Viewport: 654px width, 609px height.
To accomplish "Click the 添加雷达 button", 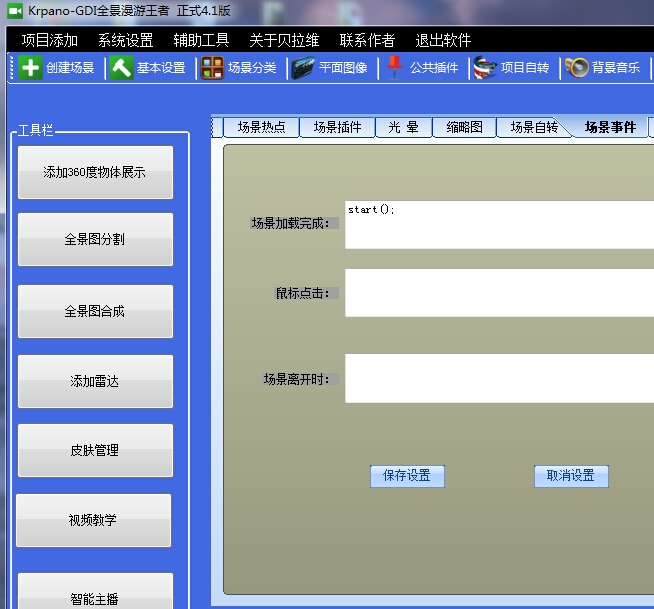I will [96, 381].
